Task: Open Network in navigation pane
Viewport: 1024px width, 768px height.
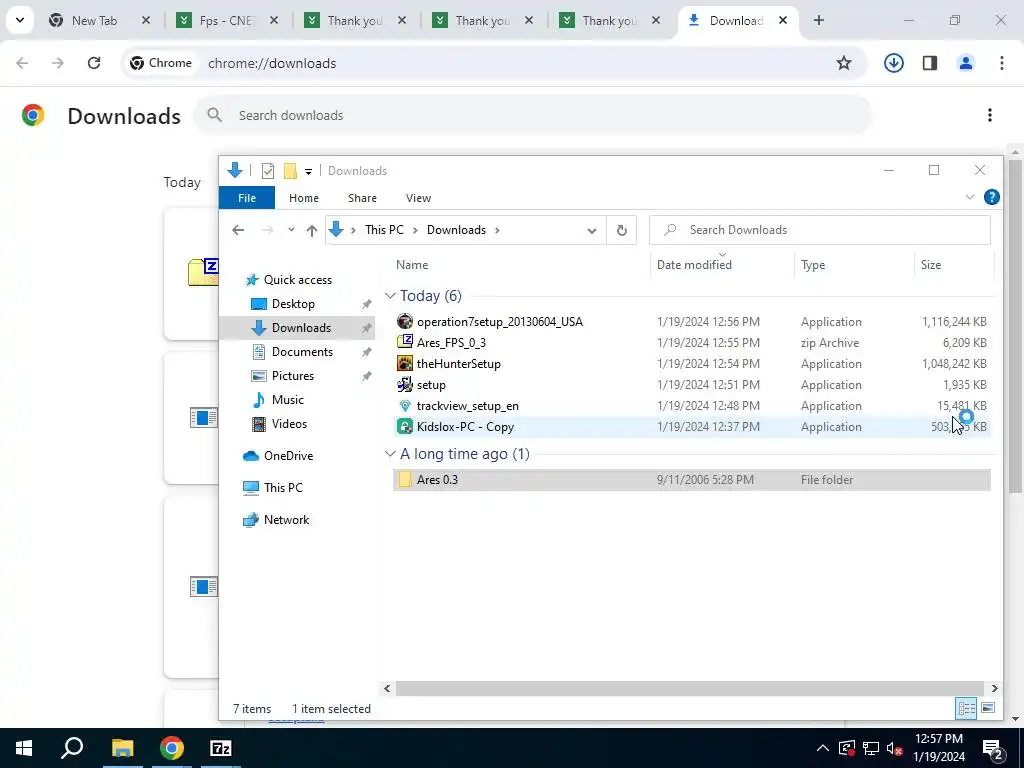Action: [x=286, y=520]
